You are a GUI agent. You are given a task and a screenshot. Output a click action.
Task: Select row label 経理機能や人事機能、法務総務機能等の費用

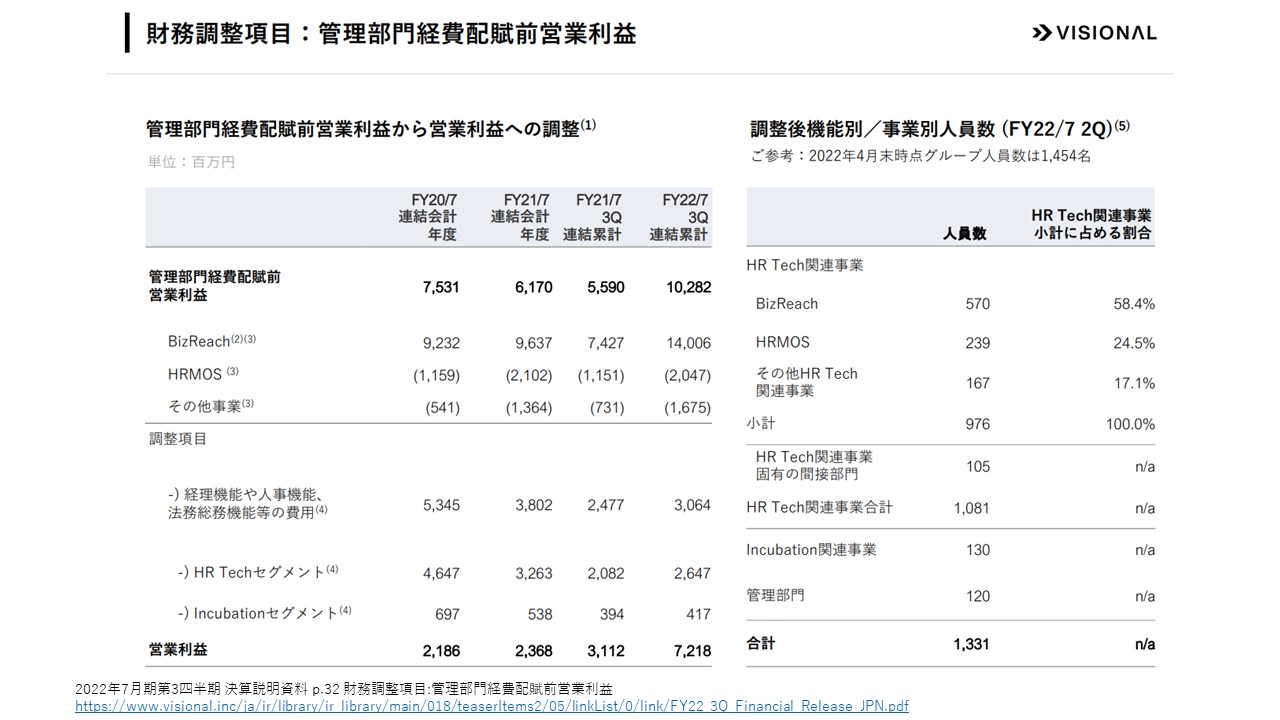(x=248, y=503)
